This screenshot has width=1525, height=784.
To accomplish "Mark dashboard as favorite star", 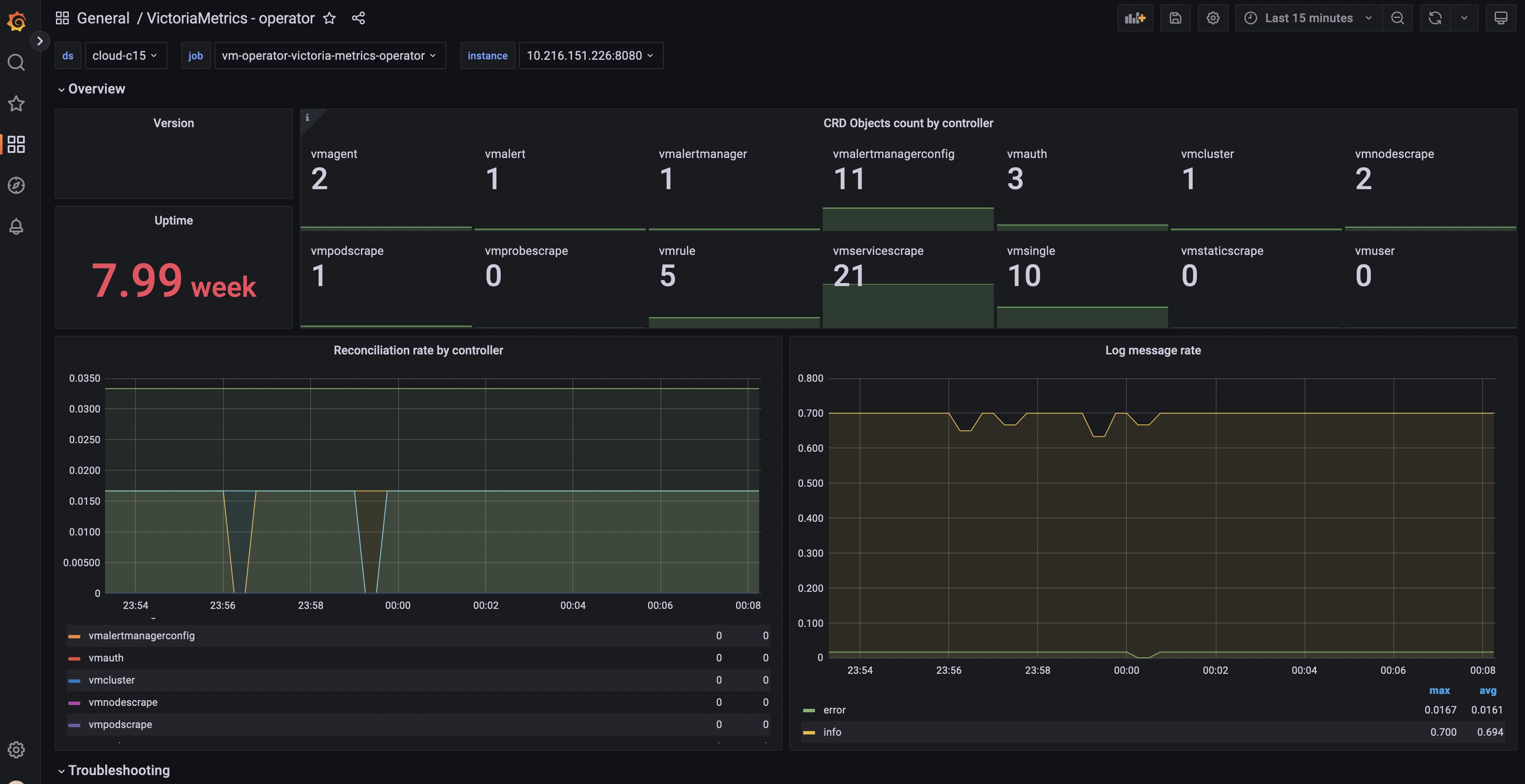I will tap(329, 18).
